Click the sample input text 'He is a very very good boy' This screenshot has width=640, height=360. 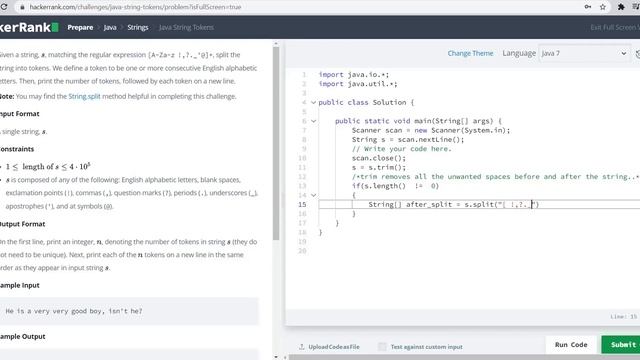click(74, 311)
